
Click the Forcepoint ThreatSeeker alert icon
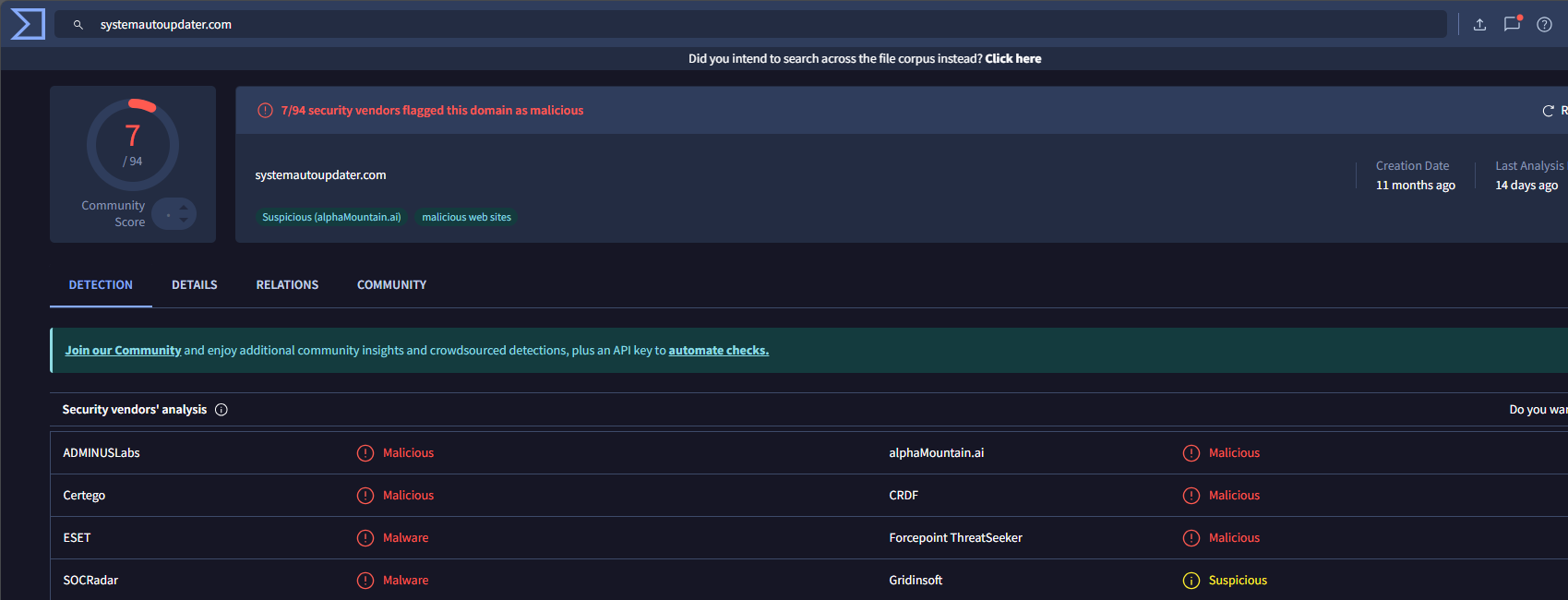click(x=1191, y=538)
